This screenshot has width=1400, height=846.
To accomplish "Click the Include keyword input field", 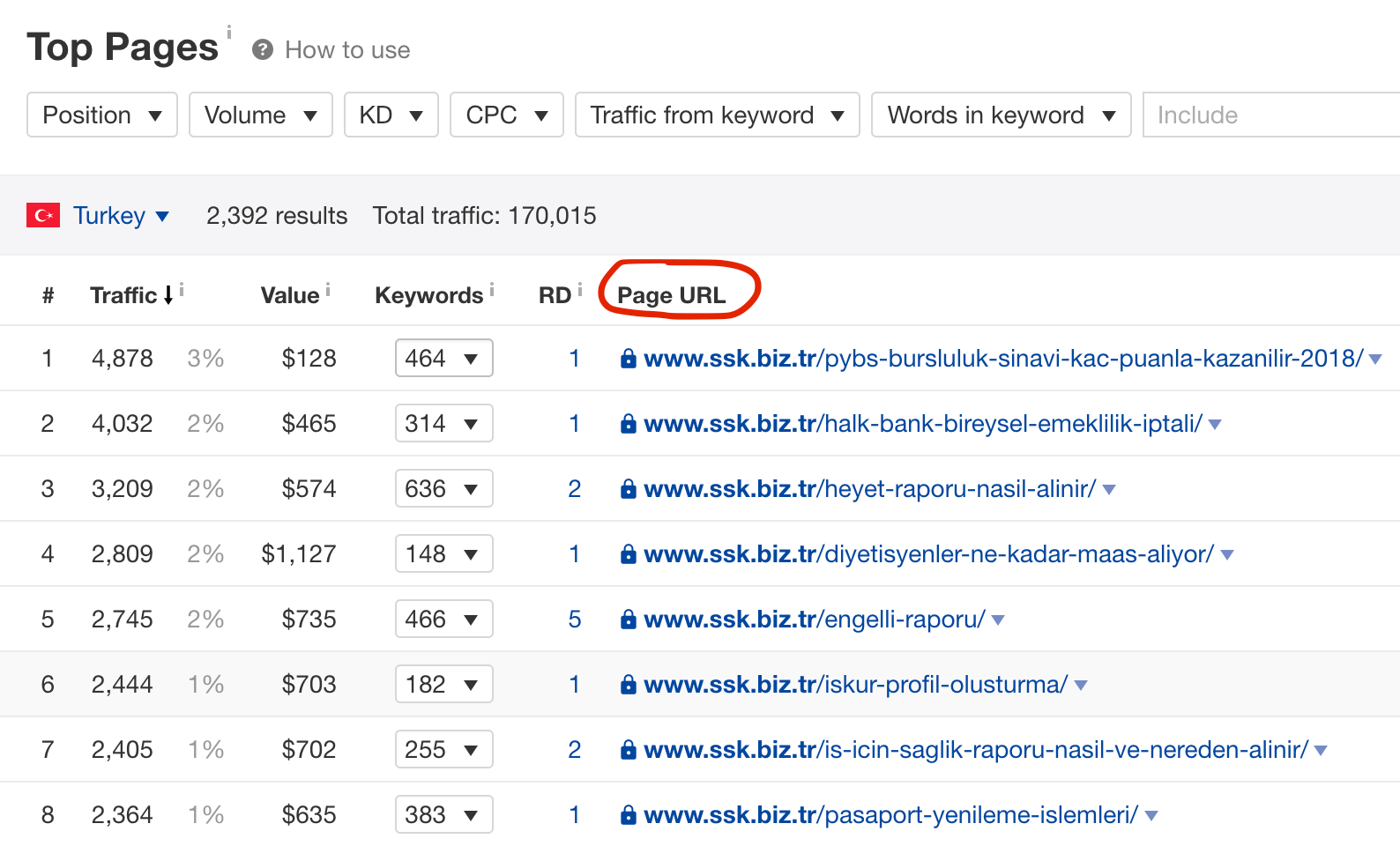I will [x=1271, y=115].
